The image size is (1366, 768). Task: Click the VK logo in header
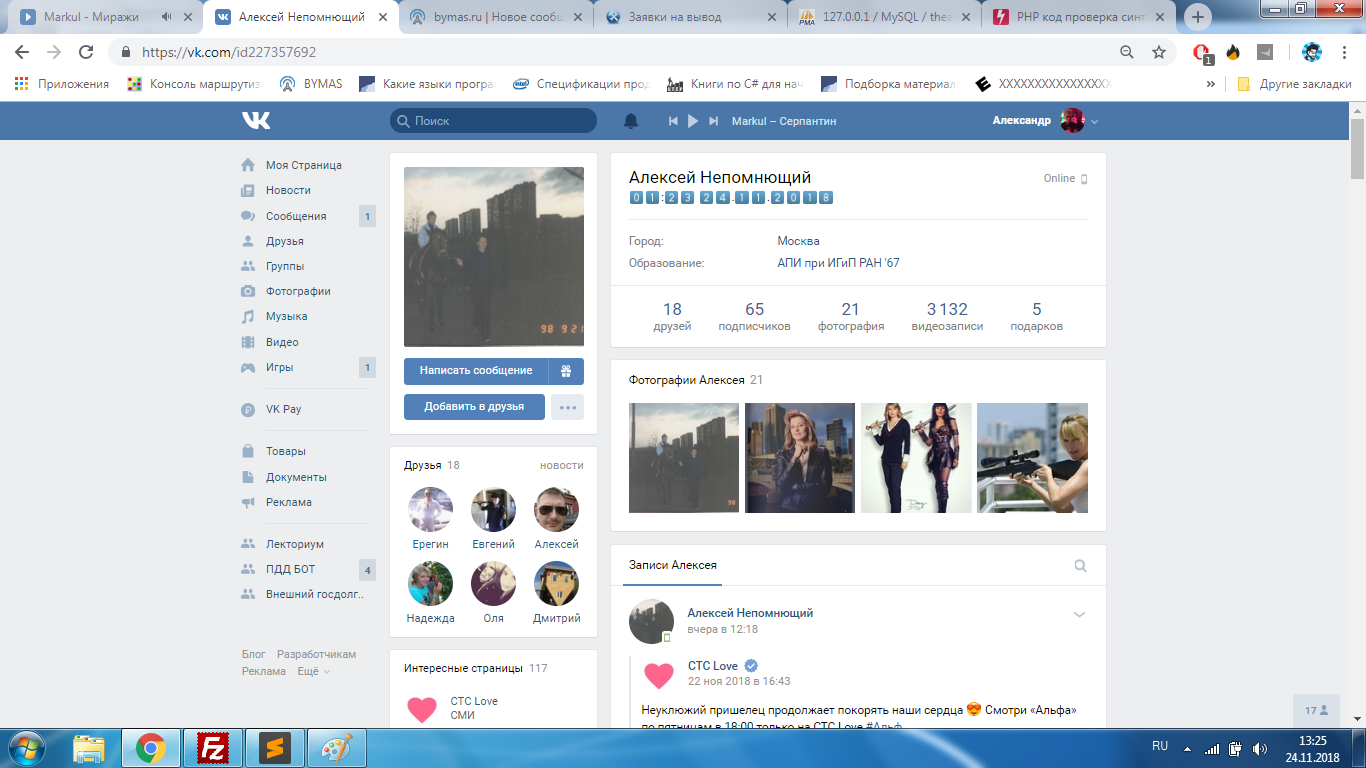pyautogui.click(x=256, y=121)
